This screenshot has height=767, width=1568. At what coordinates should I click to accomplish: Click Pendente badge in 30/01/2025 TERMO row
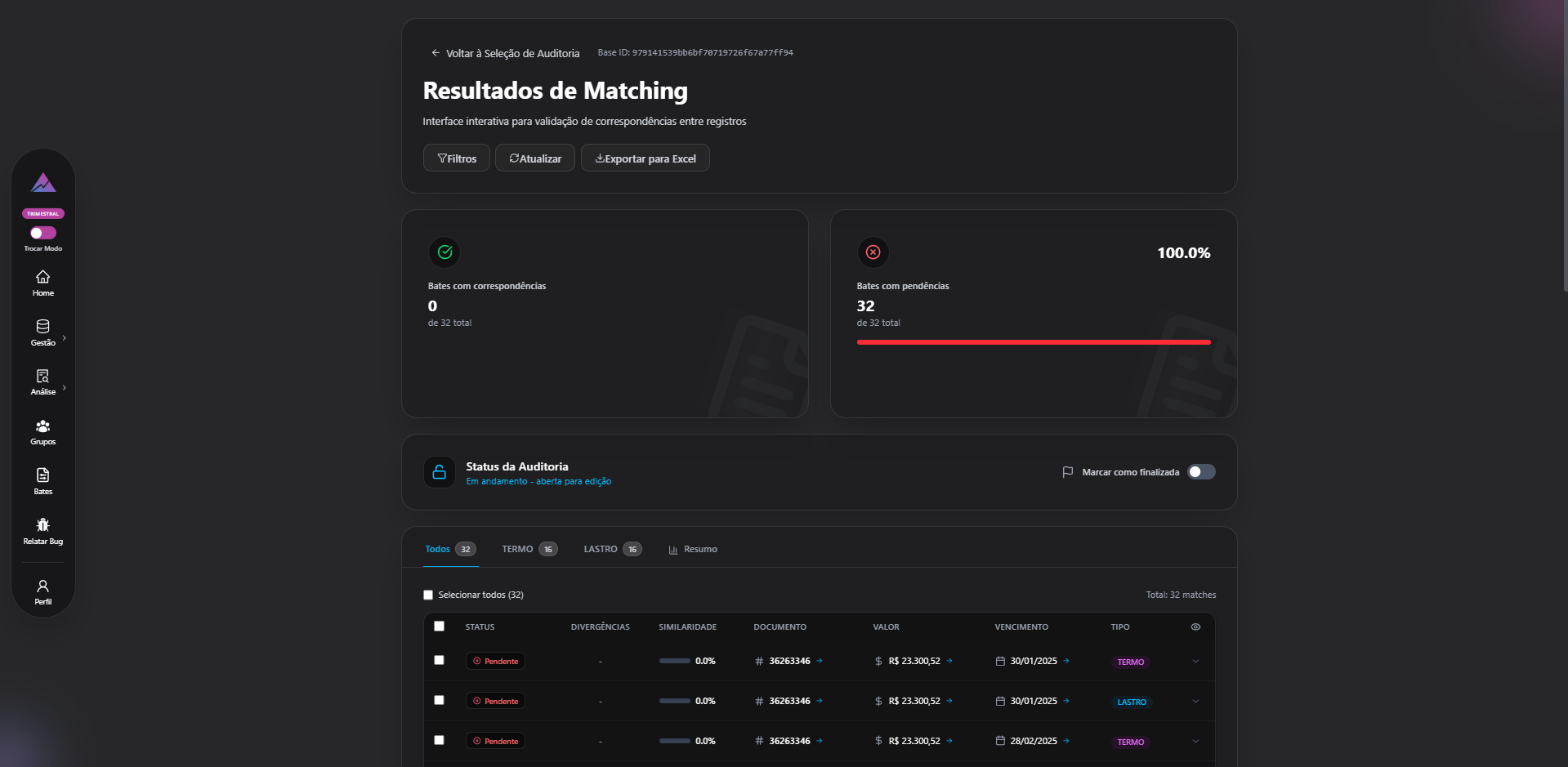point(495,661)
